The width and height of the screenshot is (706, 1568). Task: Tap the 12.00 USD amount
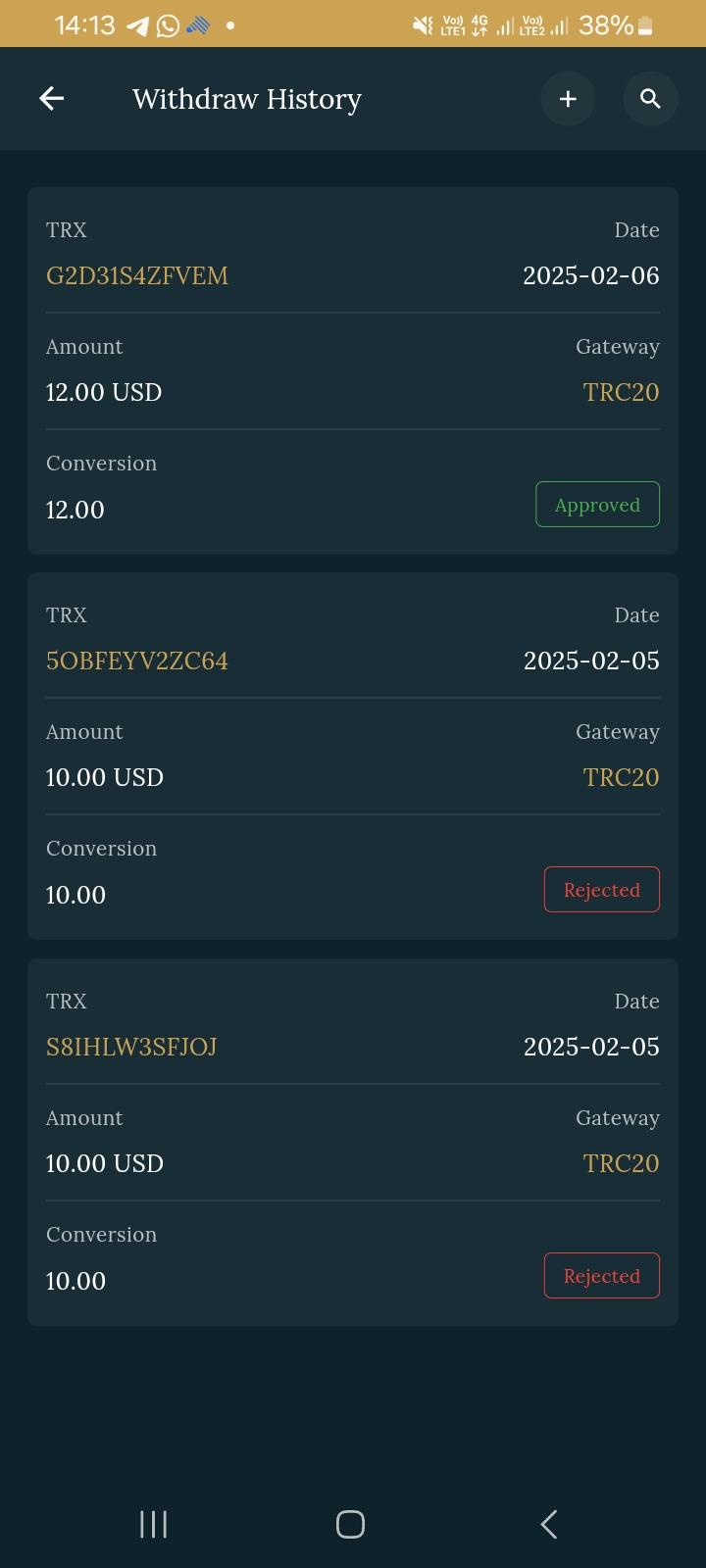tap(104, 392)
